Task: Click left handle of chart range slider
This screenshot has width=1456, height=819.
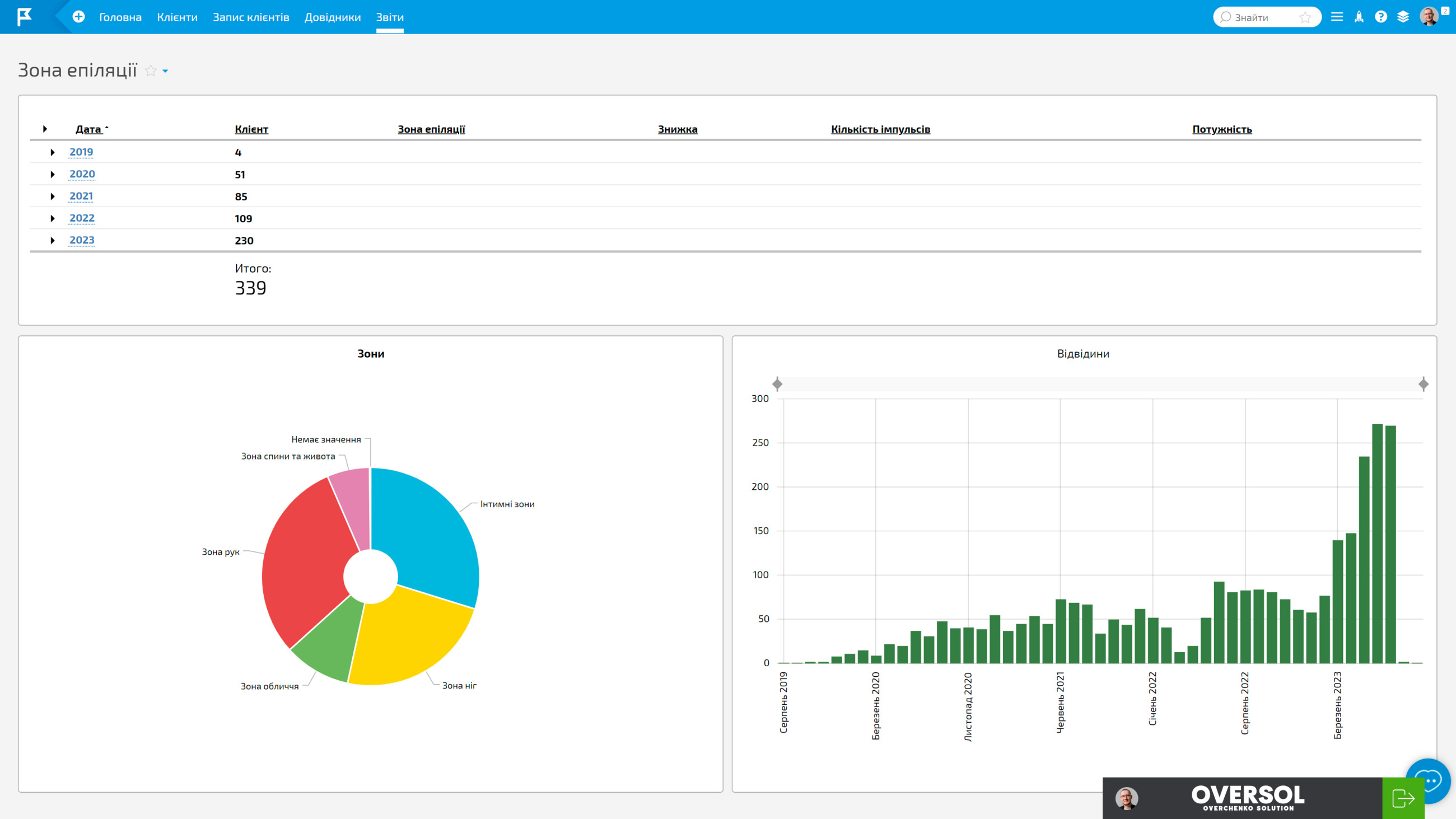Action: (x=777, y=385)
